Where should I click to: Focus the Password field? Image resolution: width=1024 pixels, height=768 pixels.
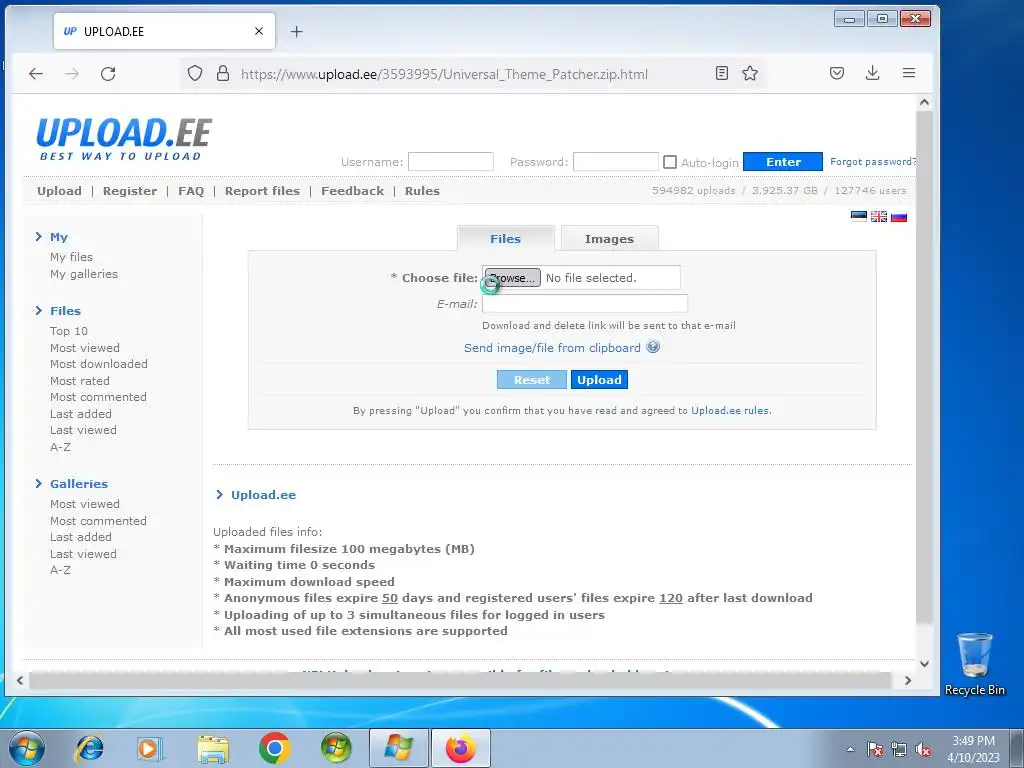tap(616, 161)
